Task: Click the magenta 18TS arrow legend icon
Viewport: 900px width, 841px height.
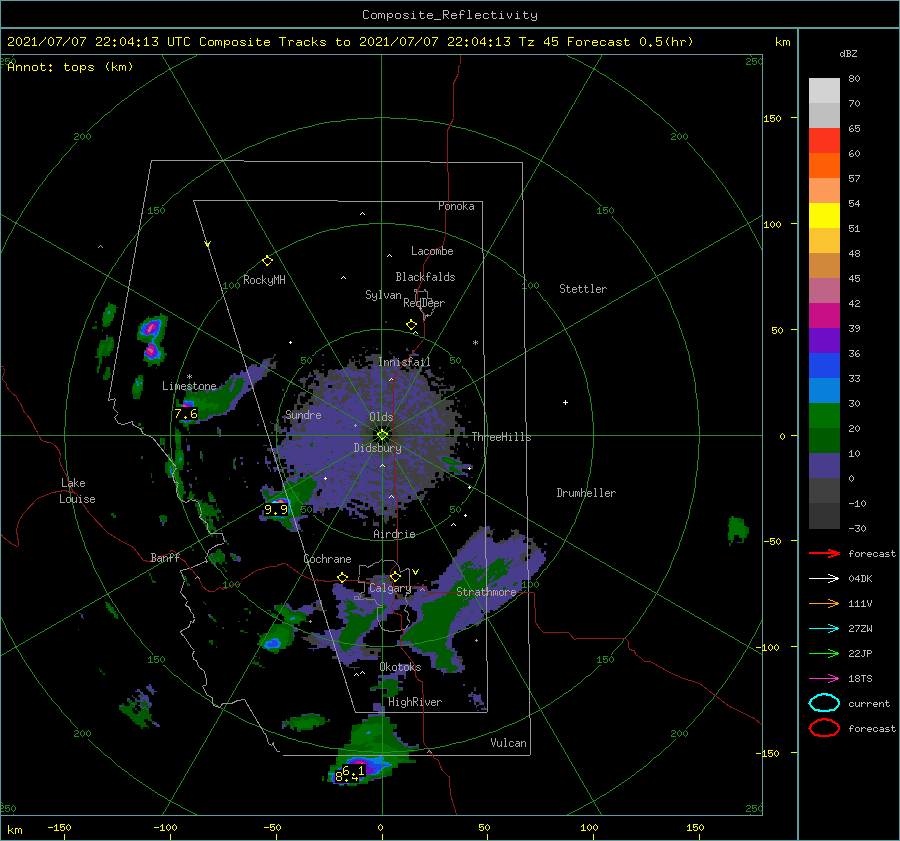Action: click(x=824, y=678)
